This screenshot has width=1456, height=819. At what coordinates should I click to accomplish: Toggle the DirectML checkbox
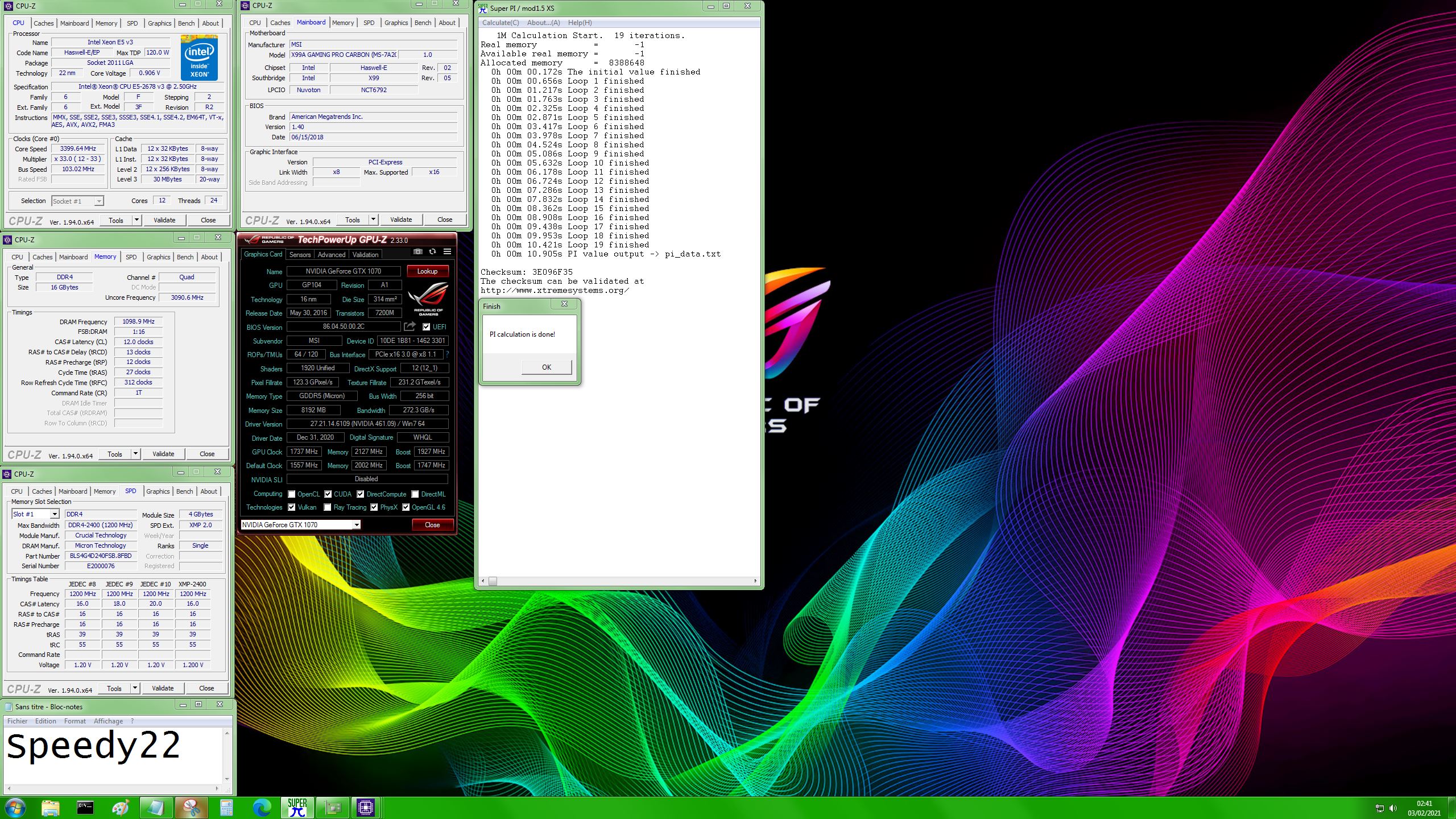415,494
